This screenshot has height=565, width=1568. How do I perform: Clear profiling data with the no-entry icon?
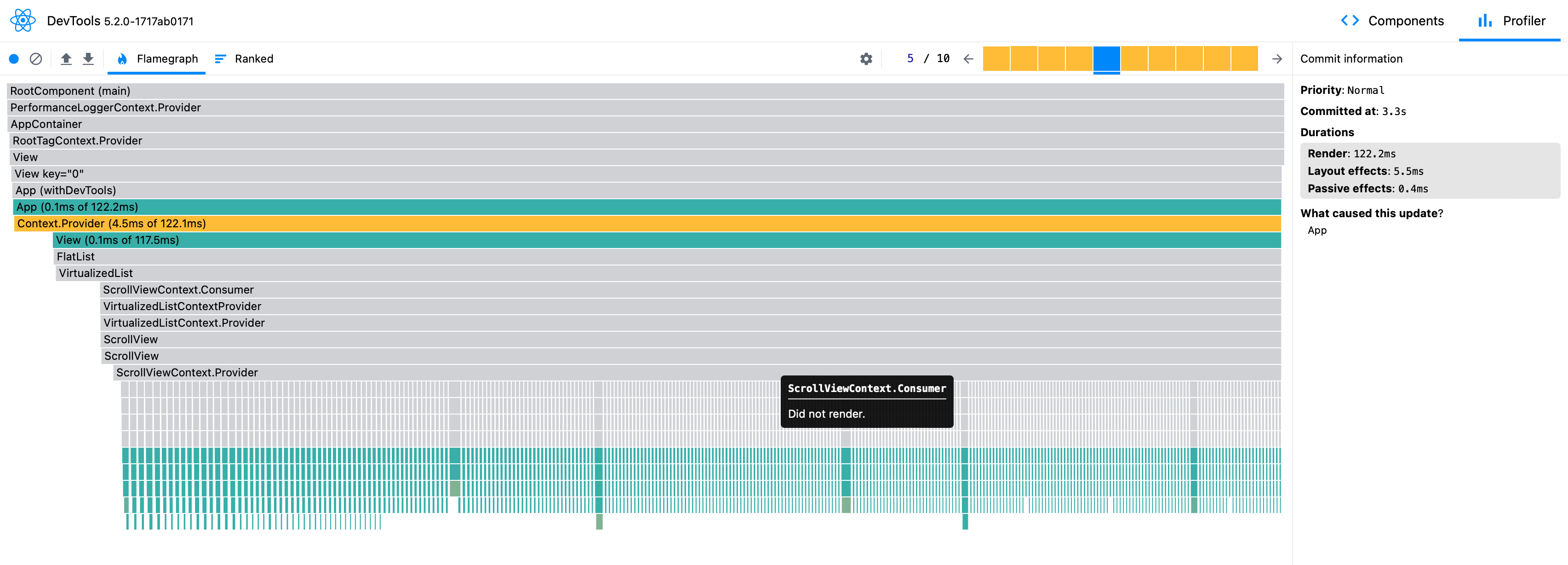point(36,59)
